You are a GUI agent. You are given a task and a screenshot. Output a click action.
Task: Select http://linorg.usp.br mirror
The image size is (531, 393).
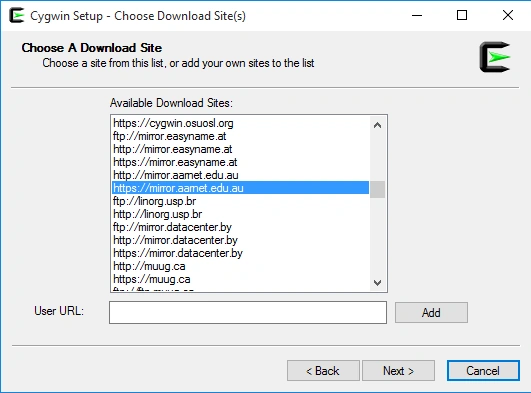click(x=240, y=214)
